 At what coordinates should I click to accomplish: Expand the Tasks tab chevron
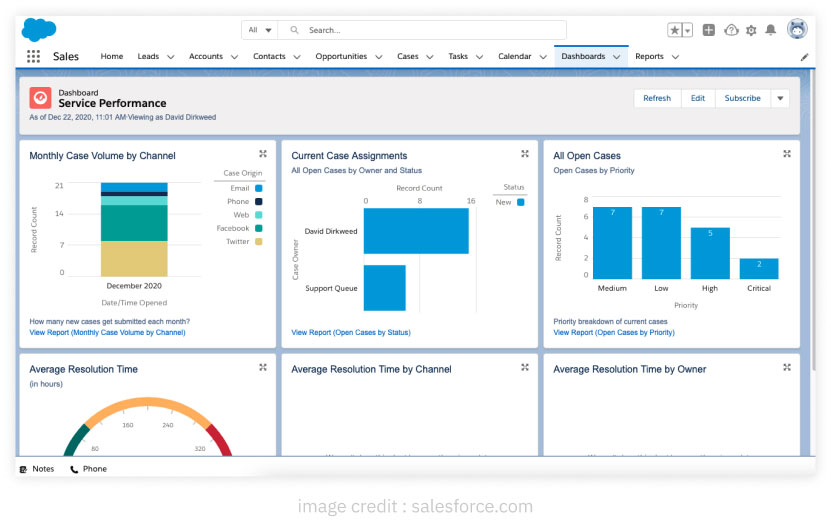click(x=479, y=57)
